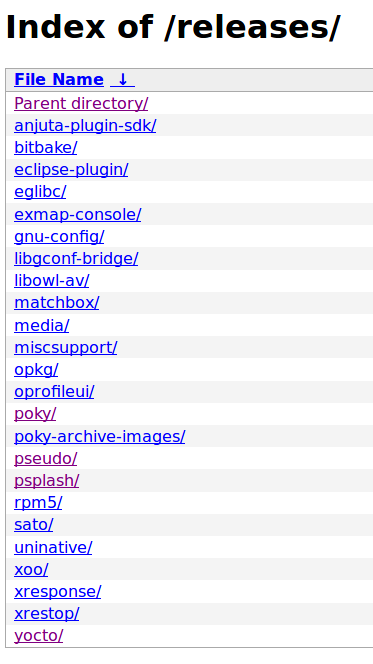Open the xresponse folder

(58, 592)
